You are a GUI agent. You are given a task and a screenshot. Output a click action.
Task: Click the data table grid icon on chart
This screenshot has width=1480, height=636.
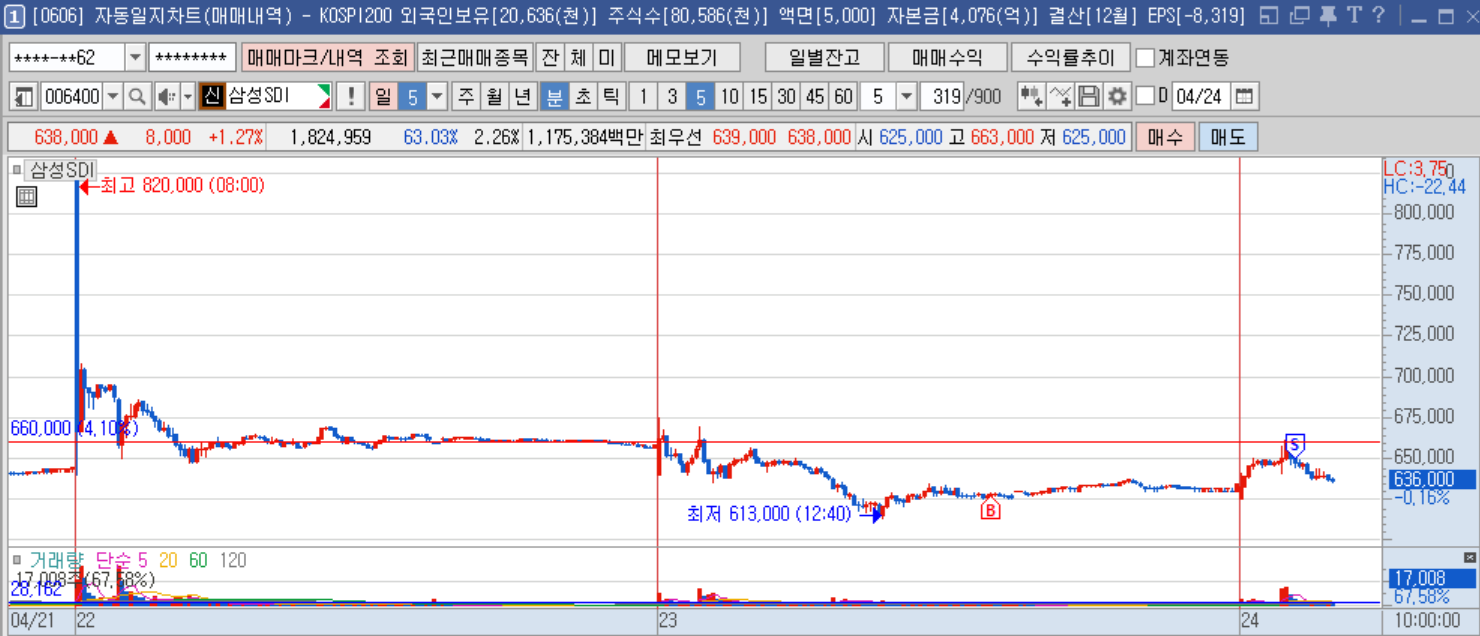[x=27, y=197]
